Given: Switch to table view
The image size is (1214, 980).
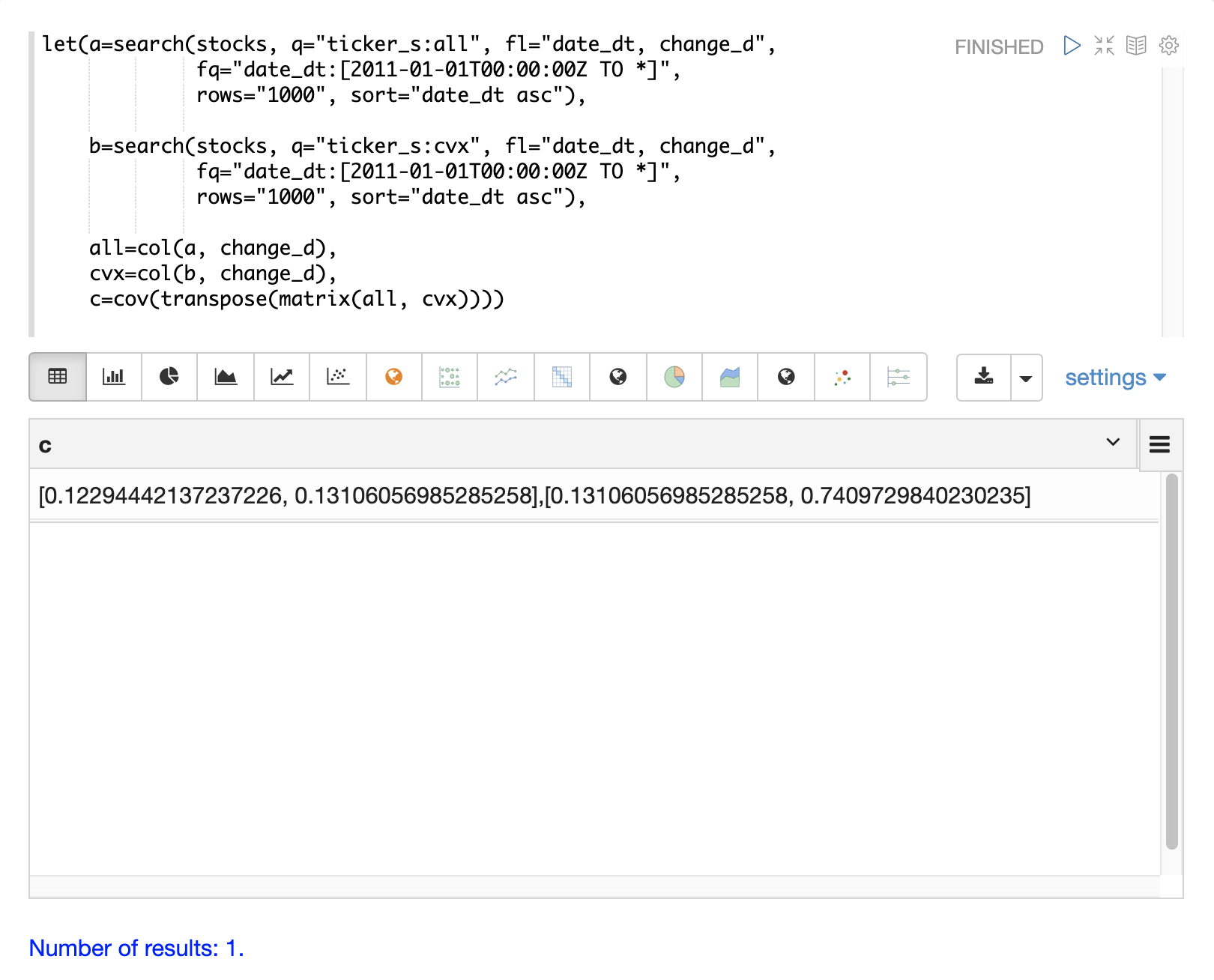Looking at the screenshot, I should 58,377.
